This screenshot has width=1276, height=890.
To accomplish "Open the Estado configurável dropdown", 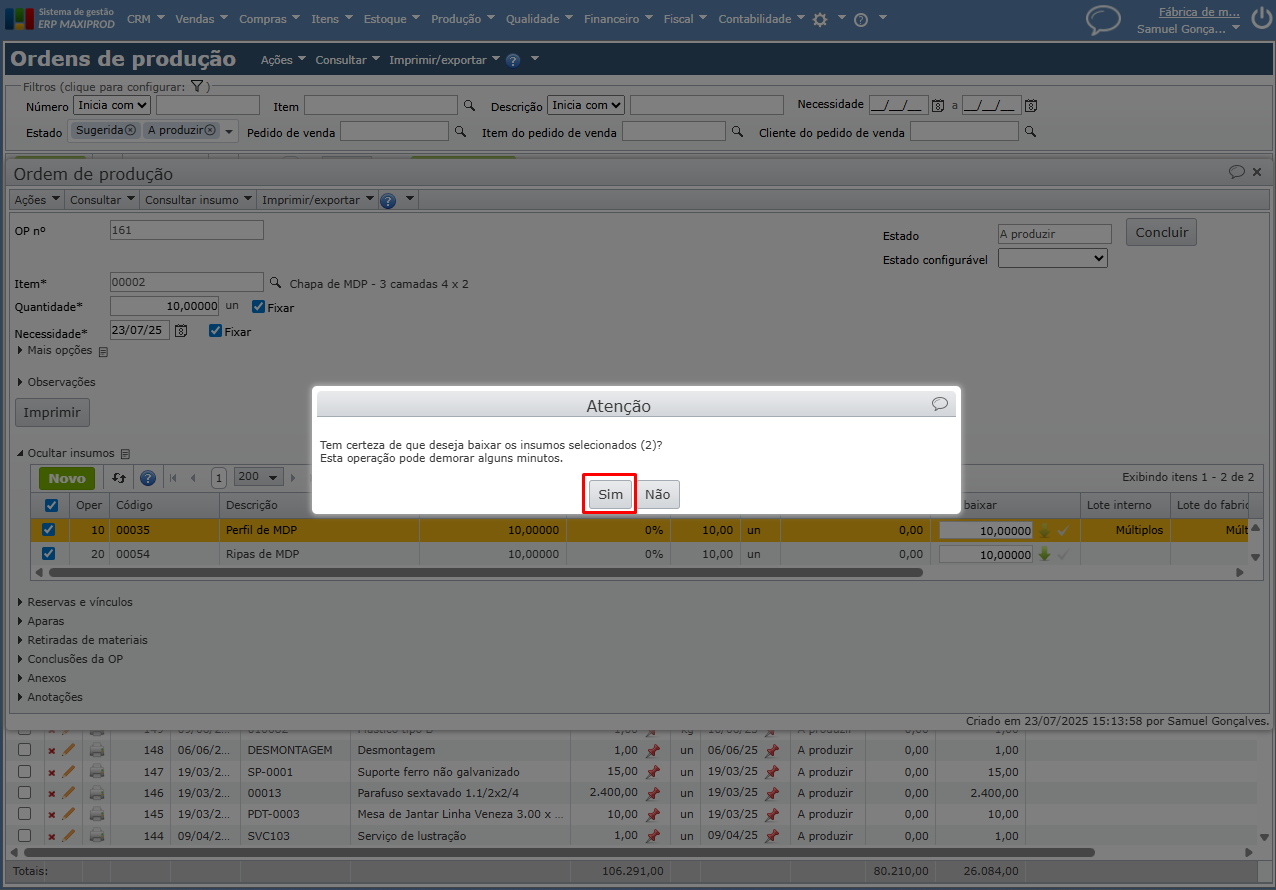I will (1052, 259).
